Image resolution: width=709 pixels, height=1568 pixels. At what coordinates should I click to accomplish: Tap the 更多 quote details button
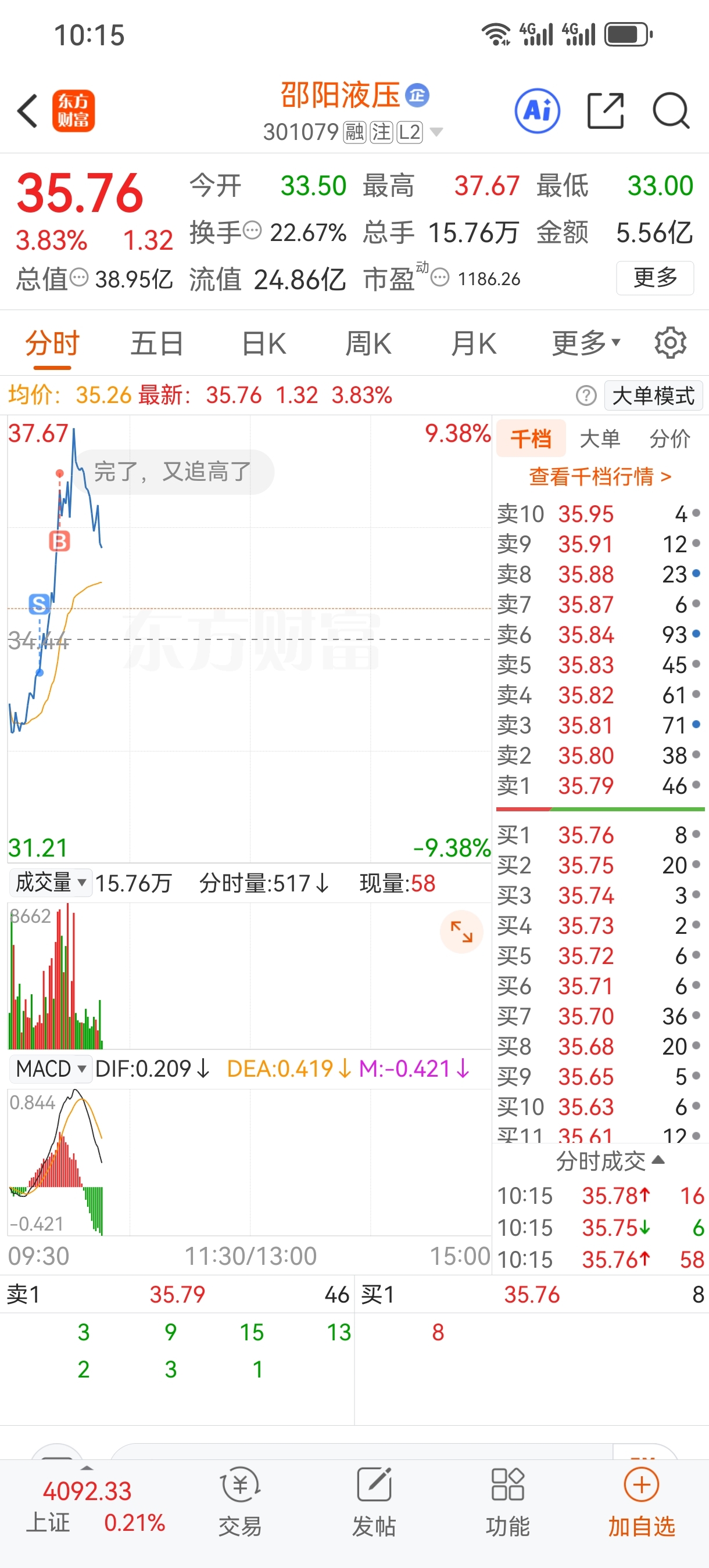(656, 278)
